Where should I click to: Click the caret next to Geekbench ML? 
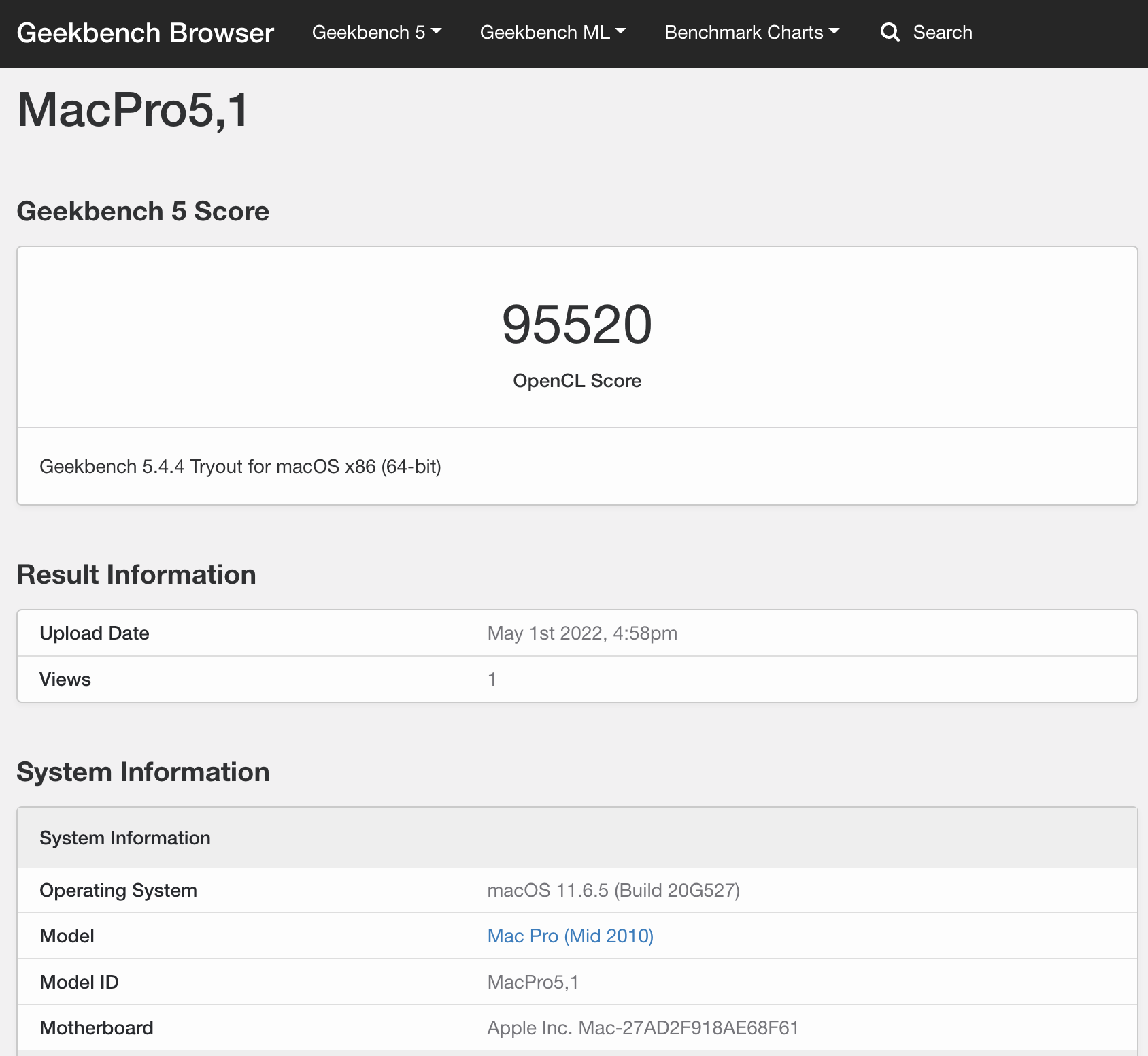pyautogui.click(x=620, y=31)
